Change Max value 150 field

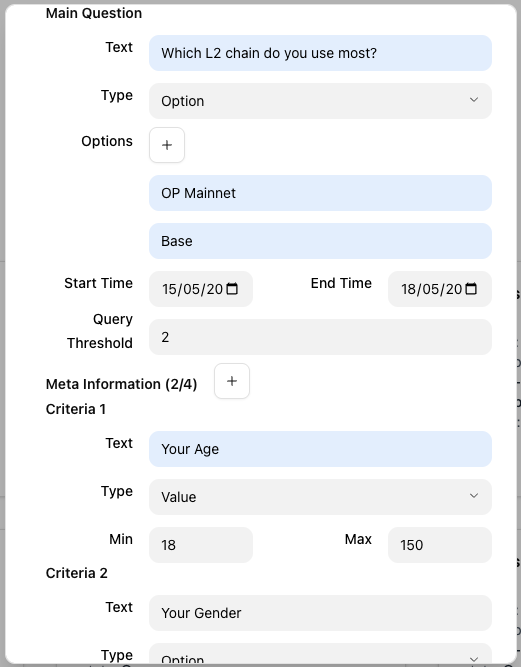pos(440,545)
